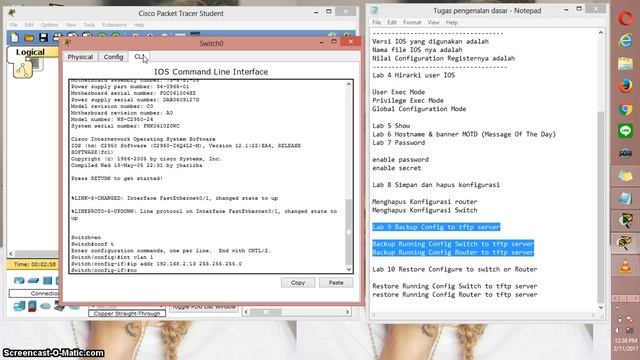Click 'Global Configuration Mode' text in Notepad
640x360 pixels.
419,109
